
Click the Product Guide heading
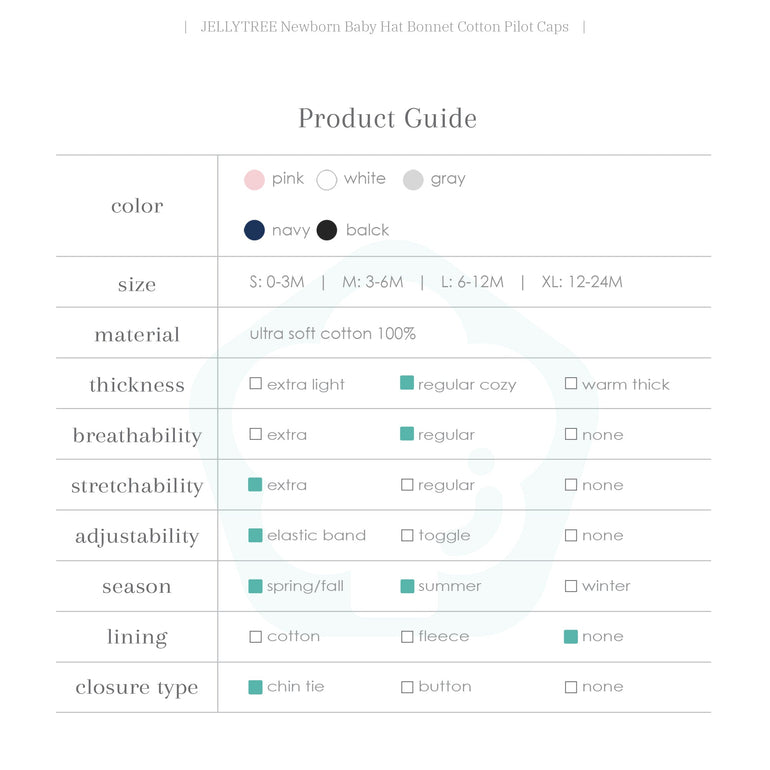pos(387,119)
